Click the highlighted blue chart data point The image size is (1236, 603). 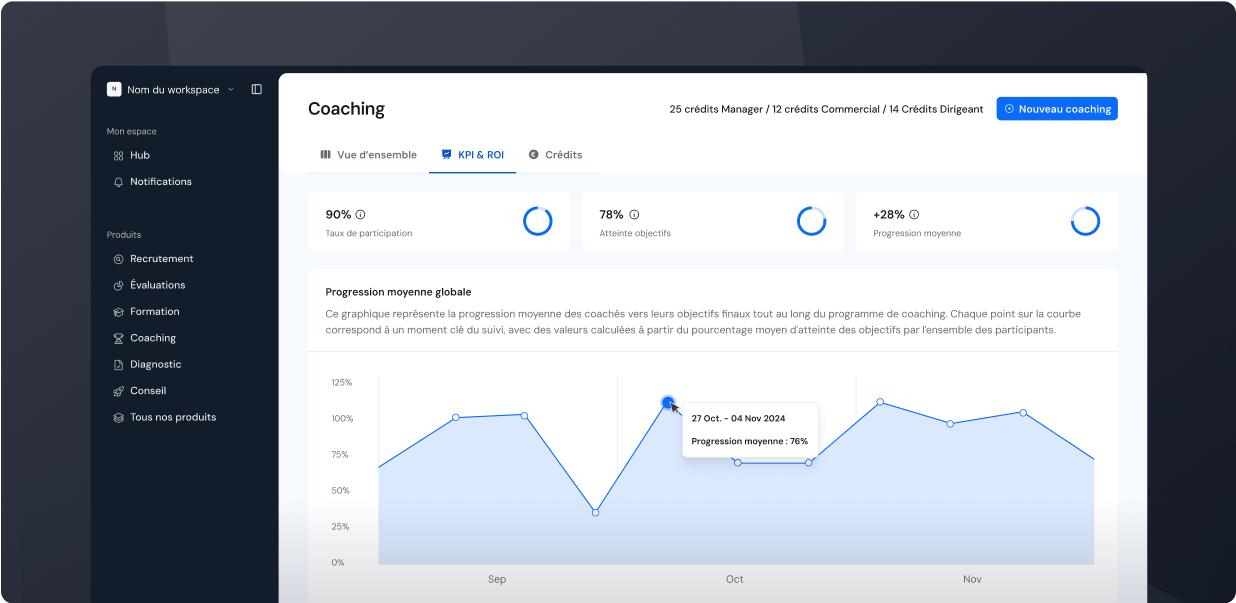click(668, 403)
